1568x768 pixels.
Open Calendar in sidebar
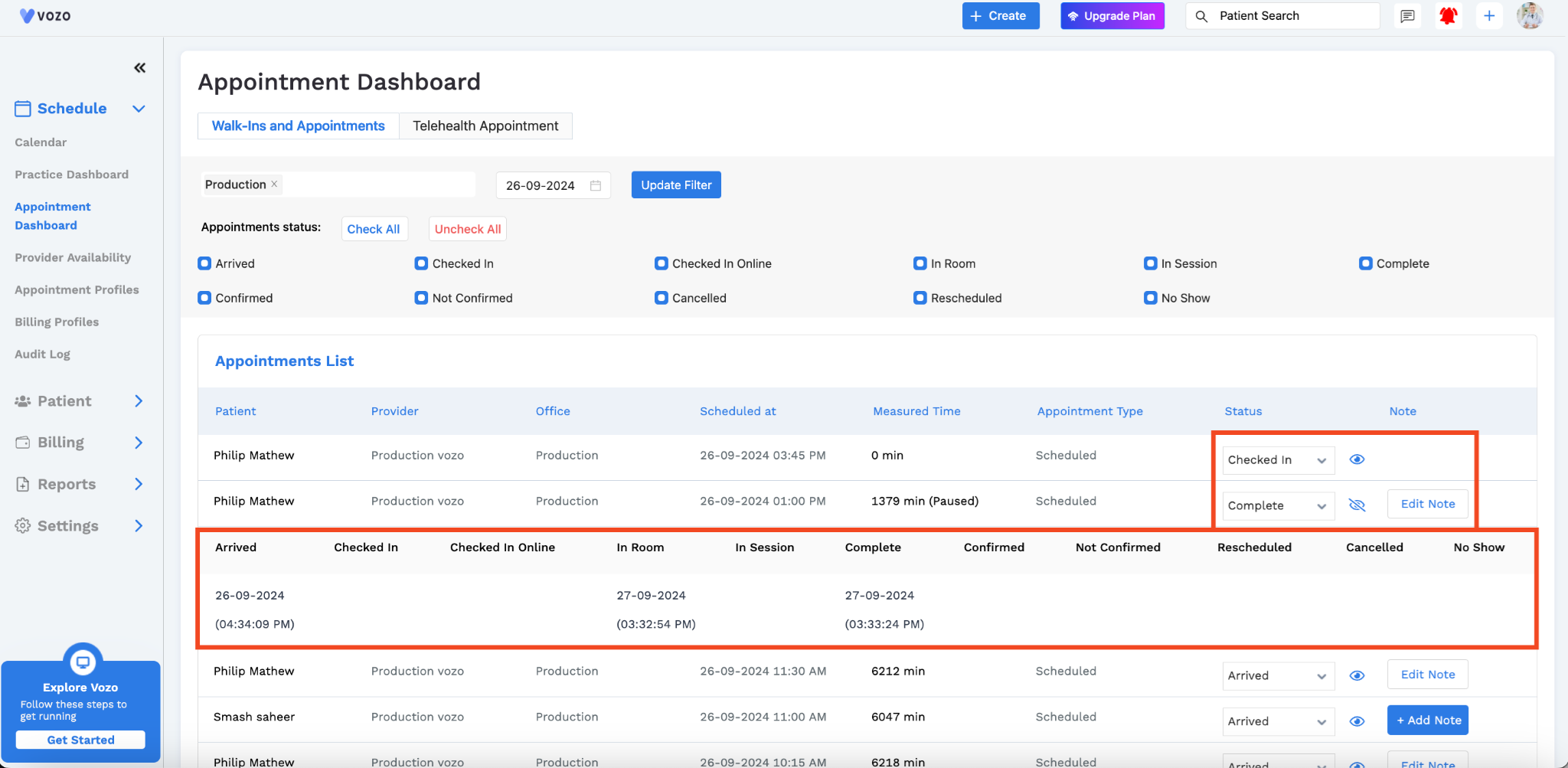[41, 142]
